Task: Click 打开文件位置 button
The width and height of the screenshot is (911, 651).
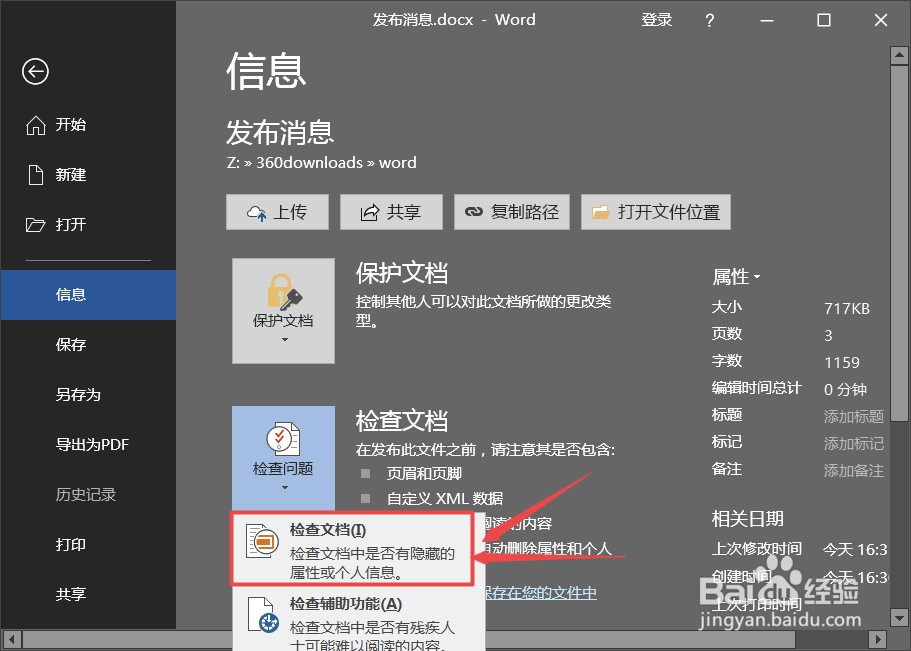Action: [x=656, y=212]
